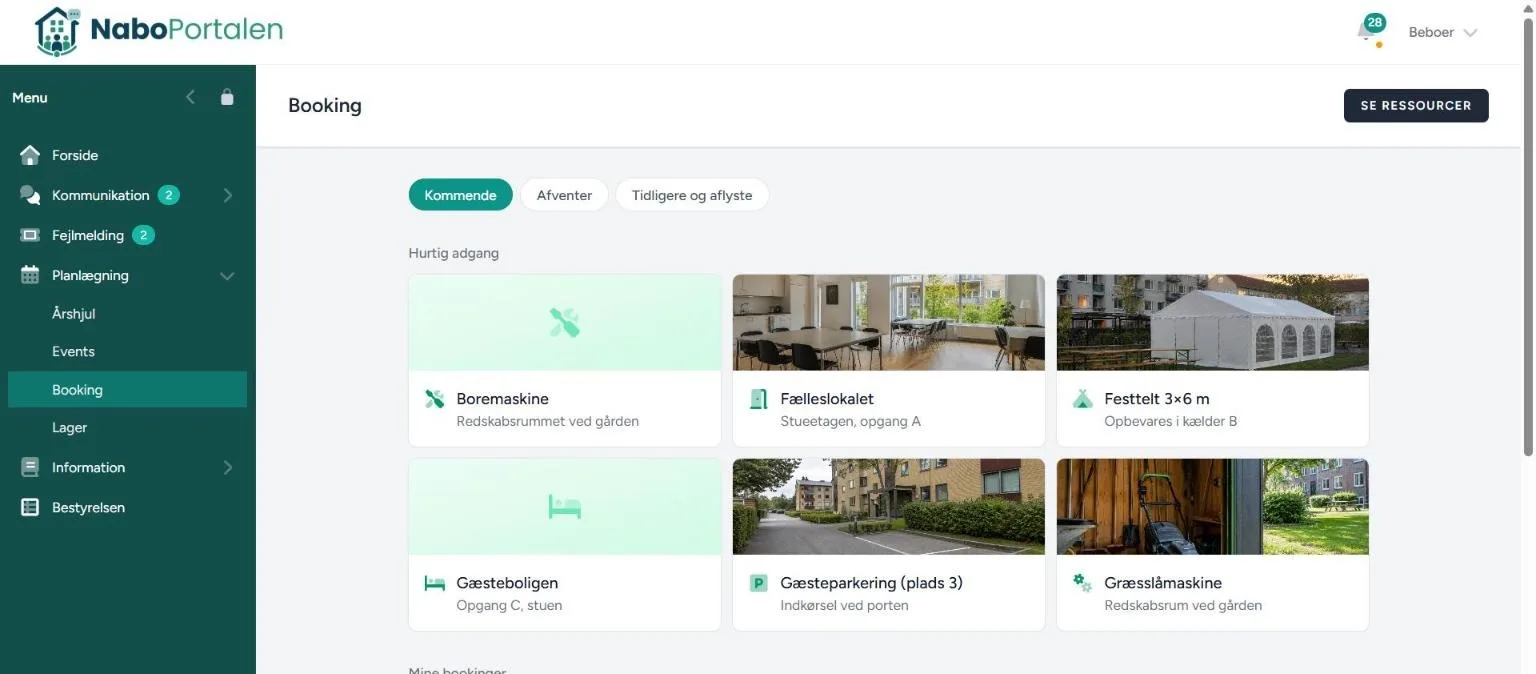Open Lager under Planlægning
This screenshot has width=1536, height=674.
pos(69,428)
